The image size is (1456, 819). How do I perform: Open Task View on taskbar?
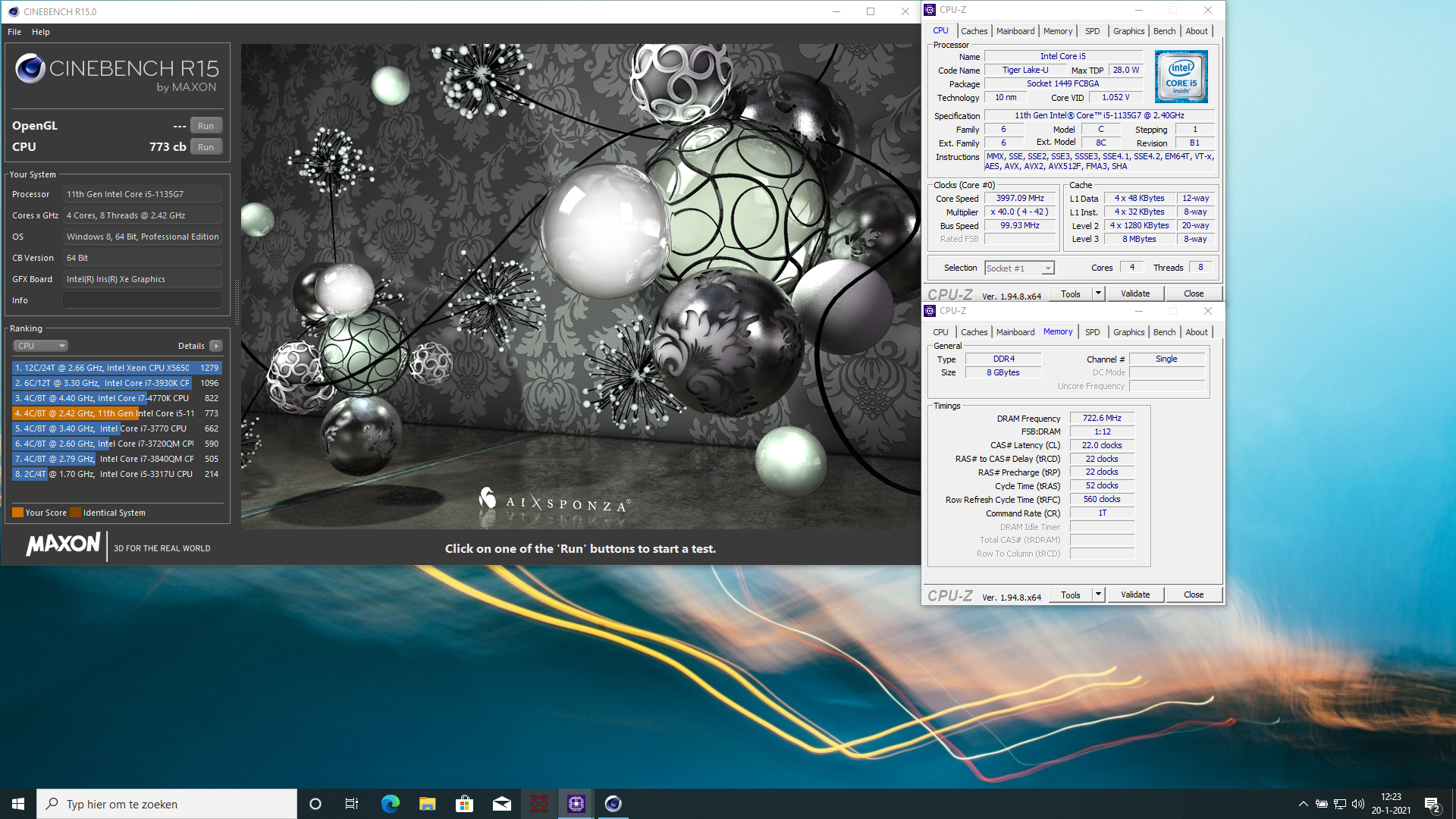click(x=352, y=804)
